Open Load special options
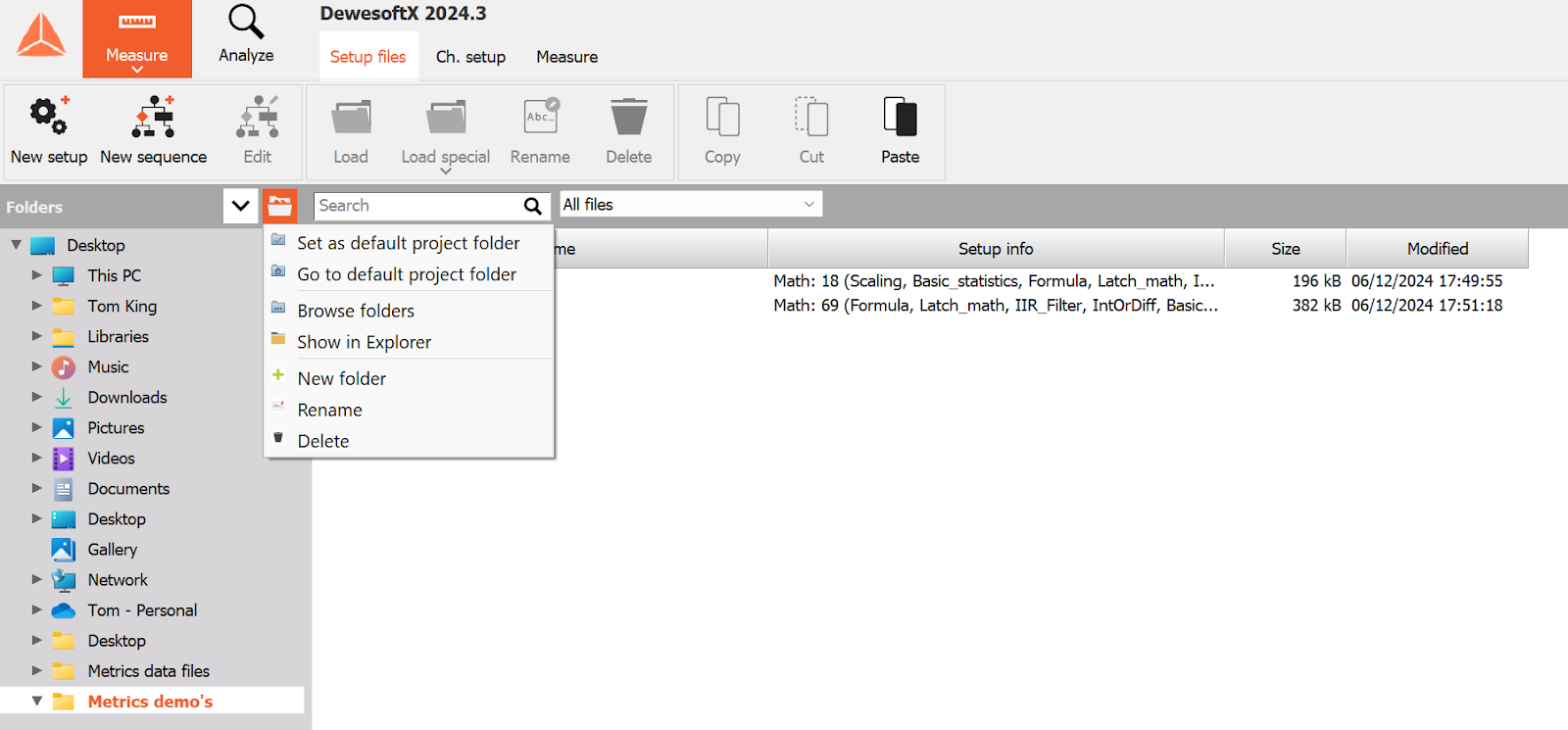The image size is (1568, 730). pos(446,135)
